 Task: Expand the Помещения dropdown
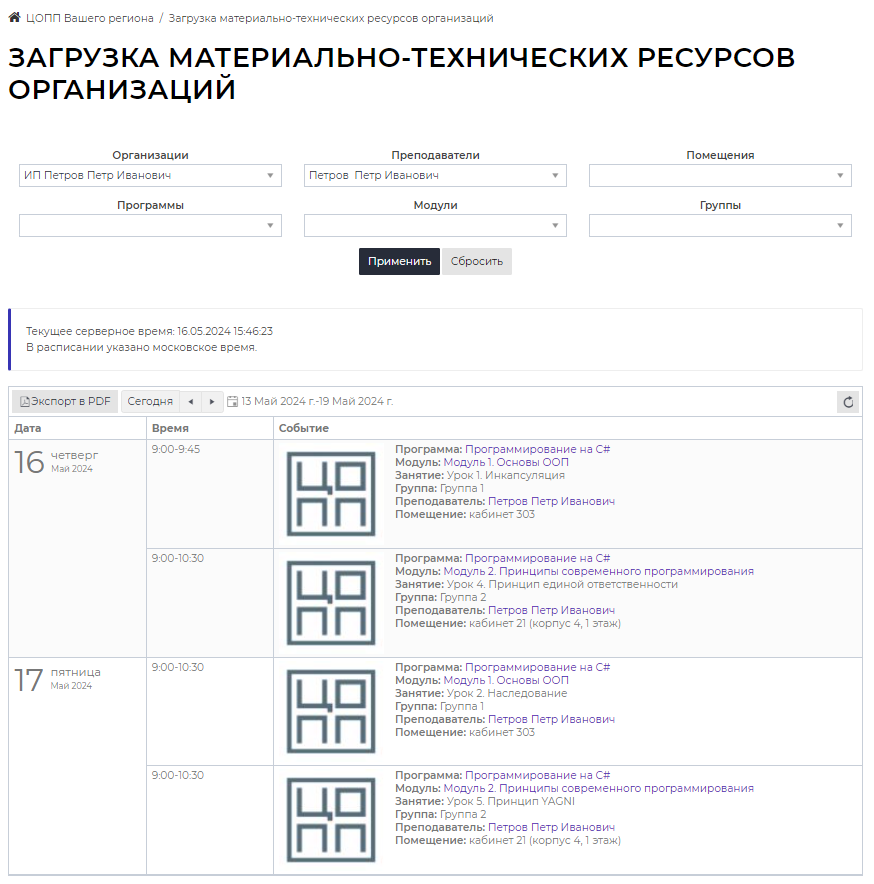point(720,176)
